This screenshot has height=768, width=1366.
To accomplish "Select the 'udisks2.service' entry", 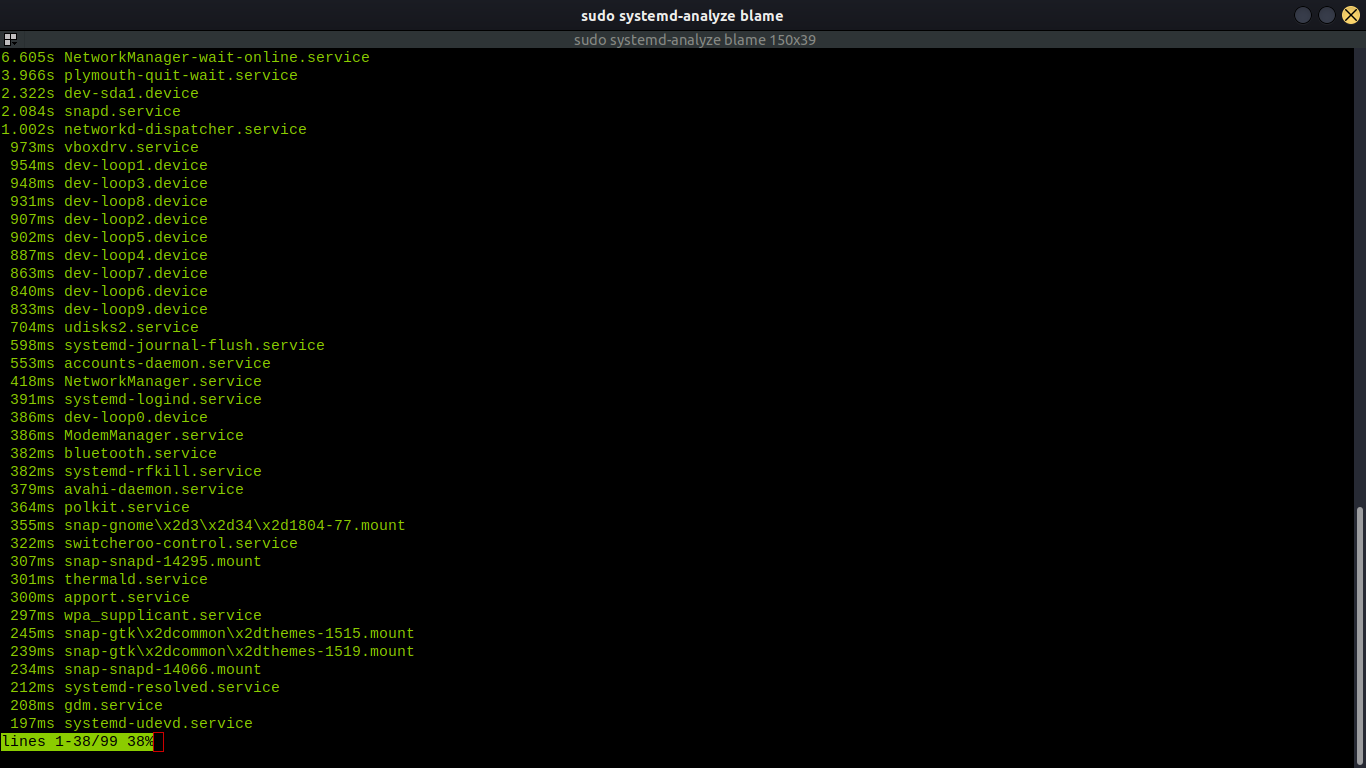I will click(131, 328).
